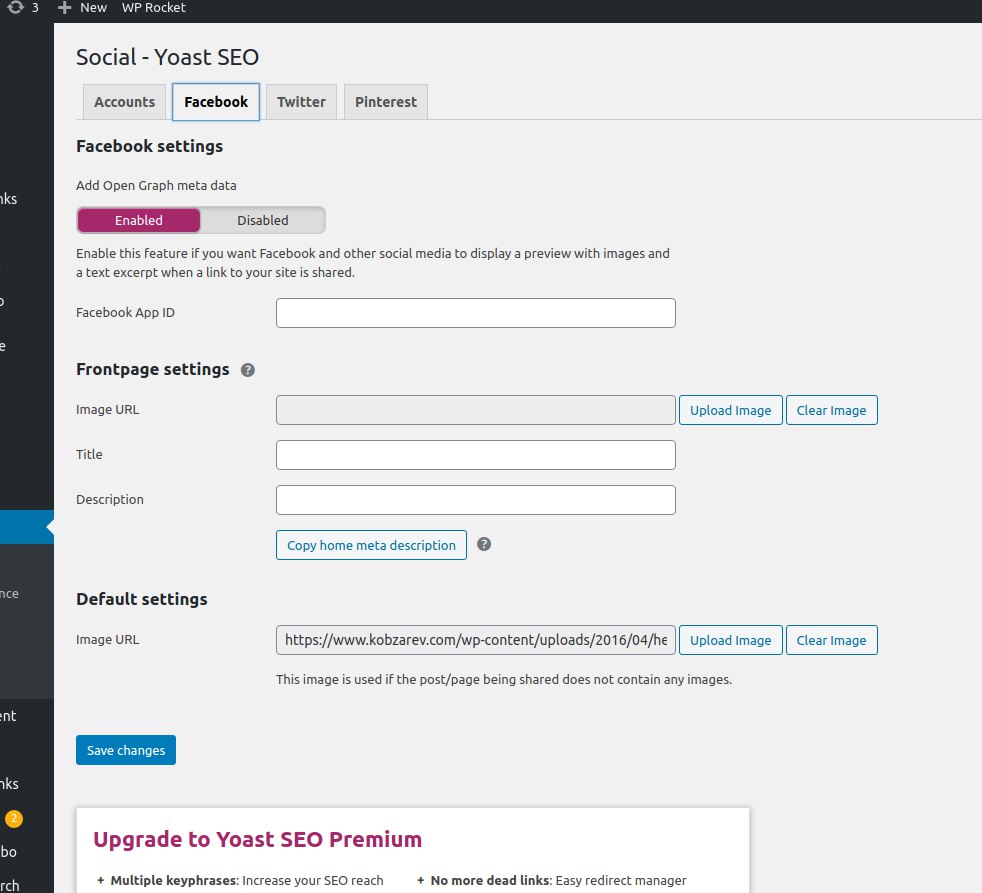Click the Frontpage Image URL field
The image size is (982, 893).
click(x=476, y=410)
